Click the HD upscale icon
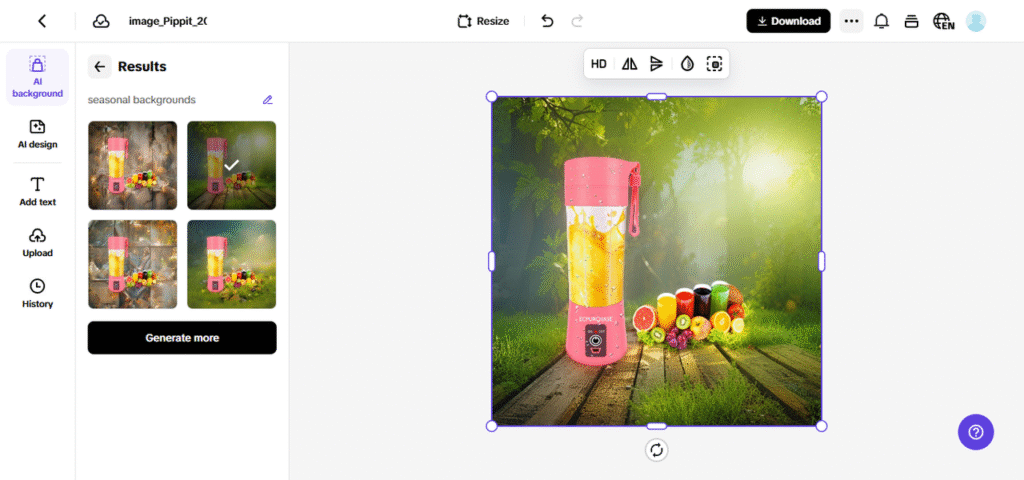 598,64
